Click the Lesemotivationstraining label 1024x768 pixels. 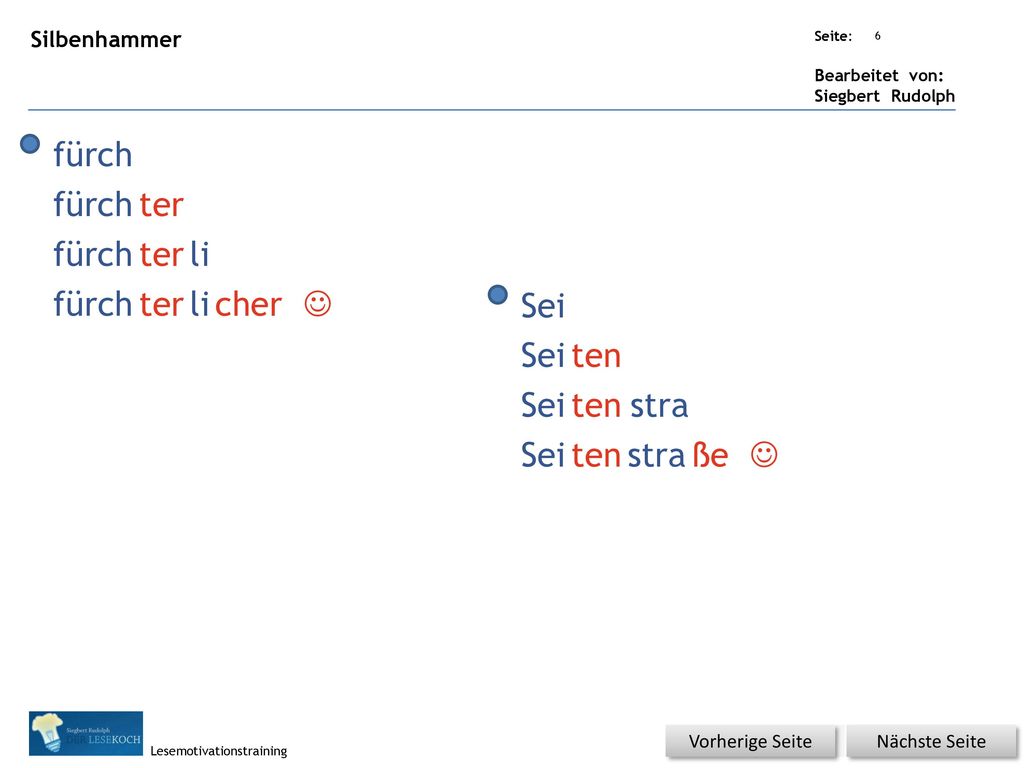click(x=219, y=751)
